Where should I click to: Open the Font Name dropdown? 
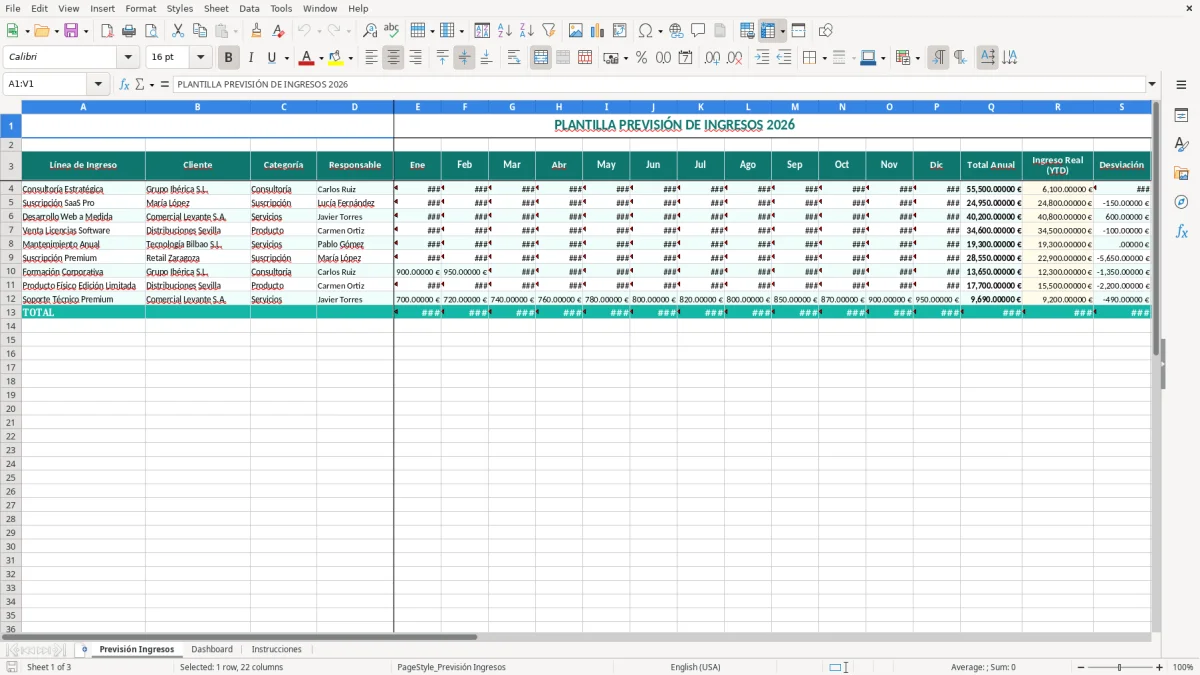click(x=128, y=58)
